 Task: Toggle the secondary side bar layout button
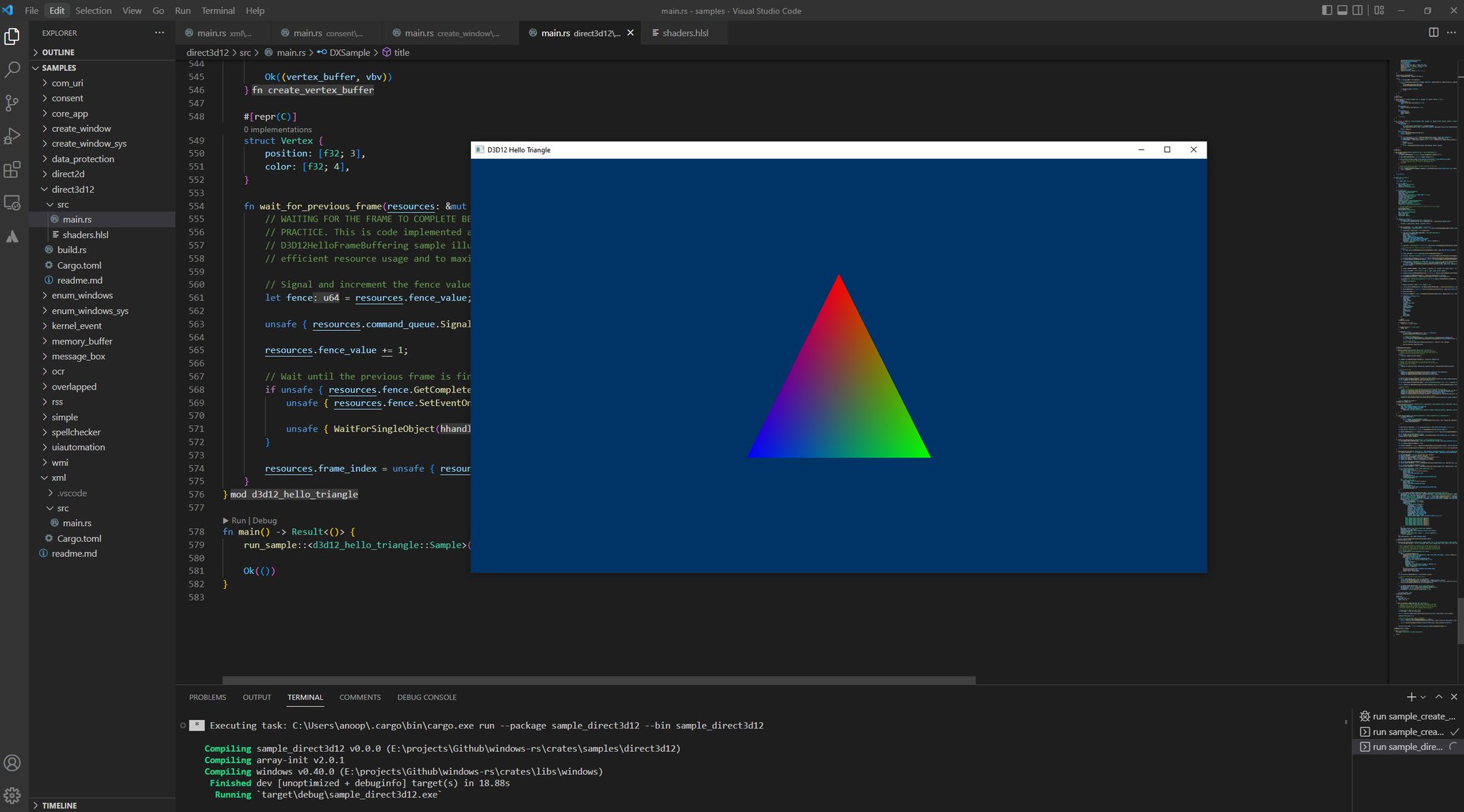tap(1357, 10)
